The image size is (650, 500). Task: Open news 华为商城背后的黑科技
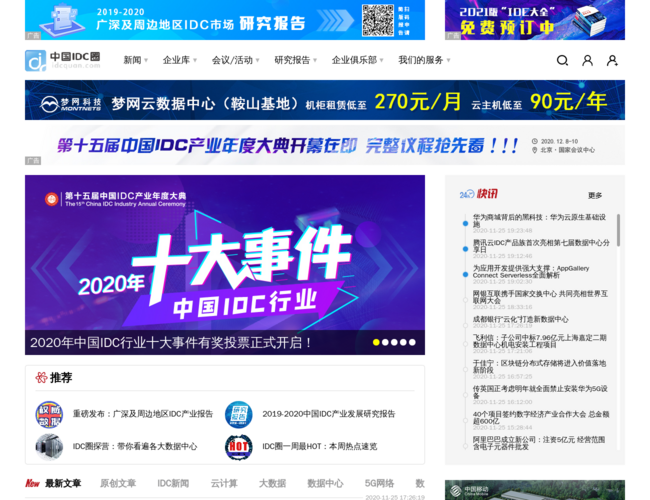(539, 221)
